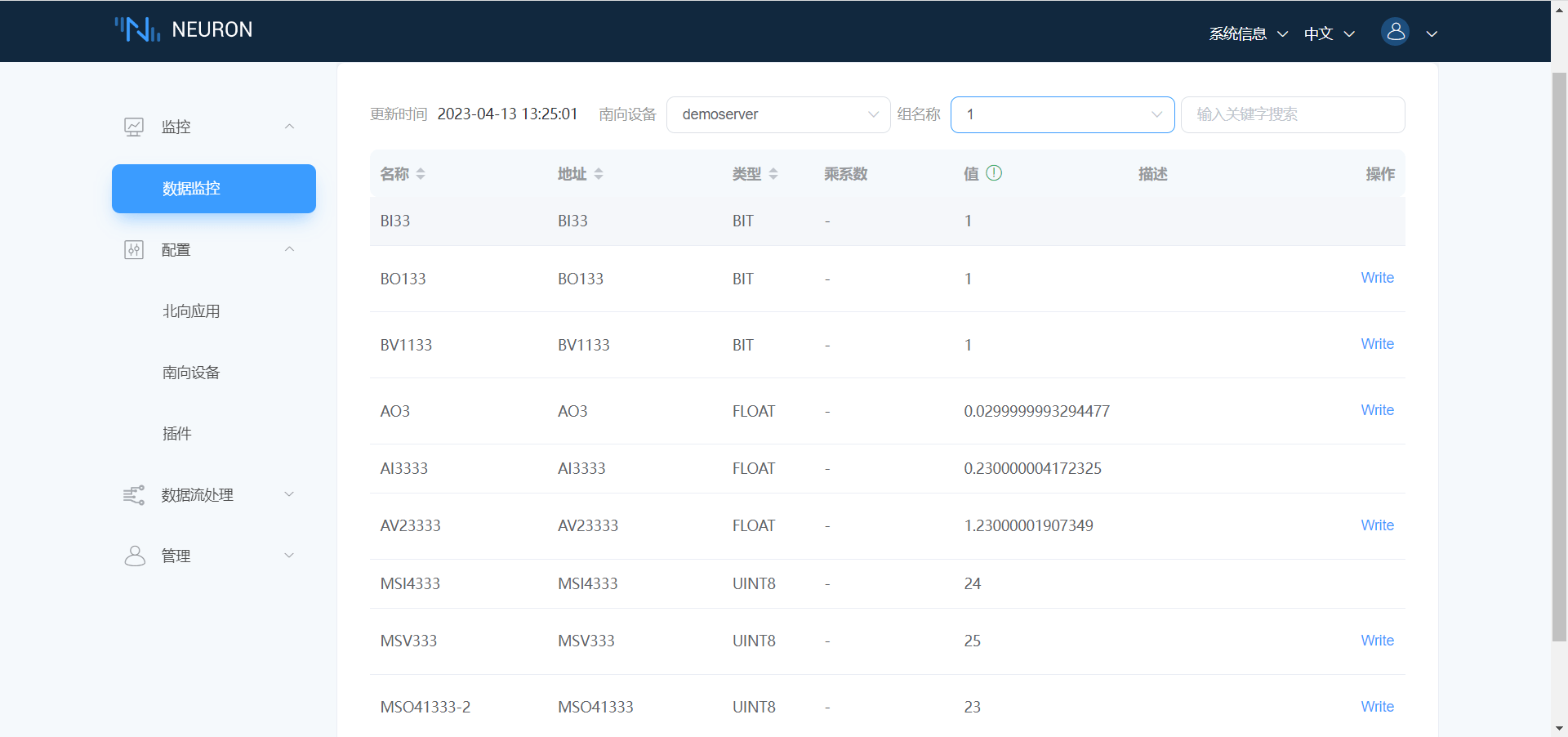Open the 中文 language selector
1568x737 pixels.
coord(1327,33)
